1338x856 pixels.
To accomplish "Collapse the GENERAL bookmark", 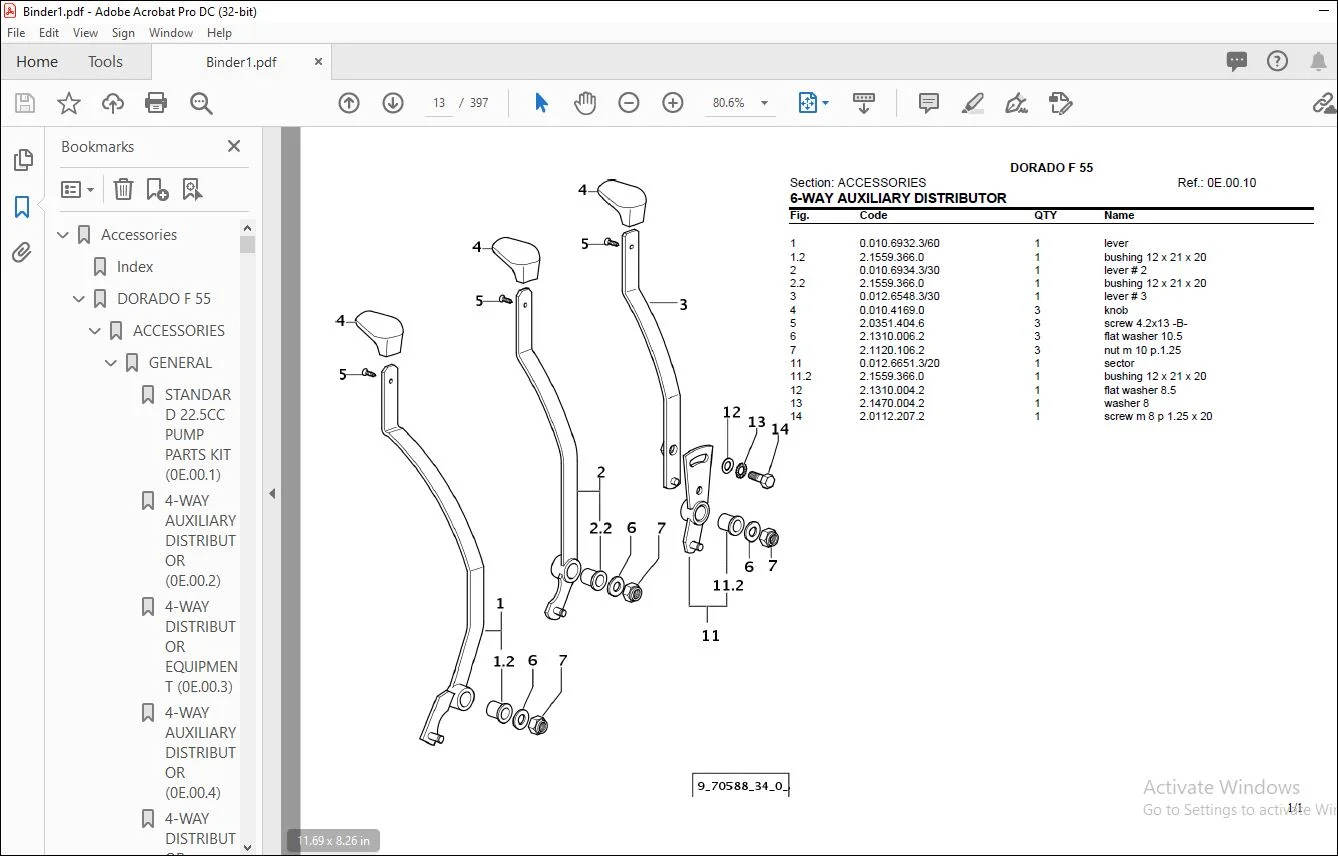I will [112, 363].
